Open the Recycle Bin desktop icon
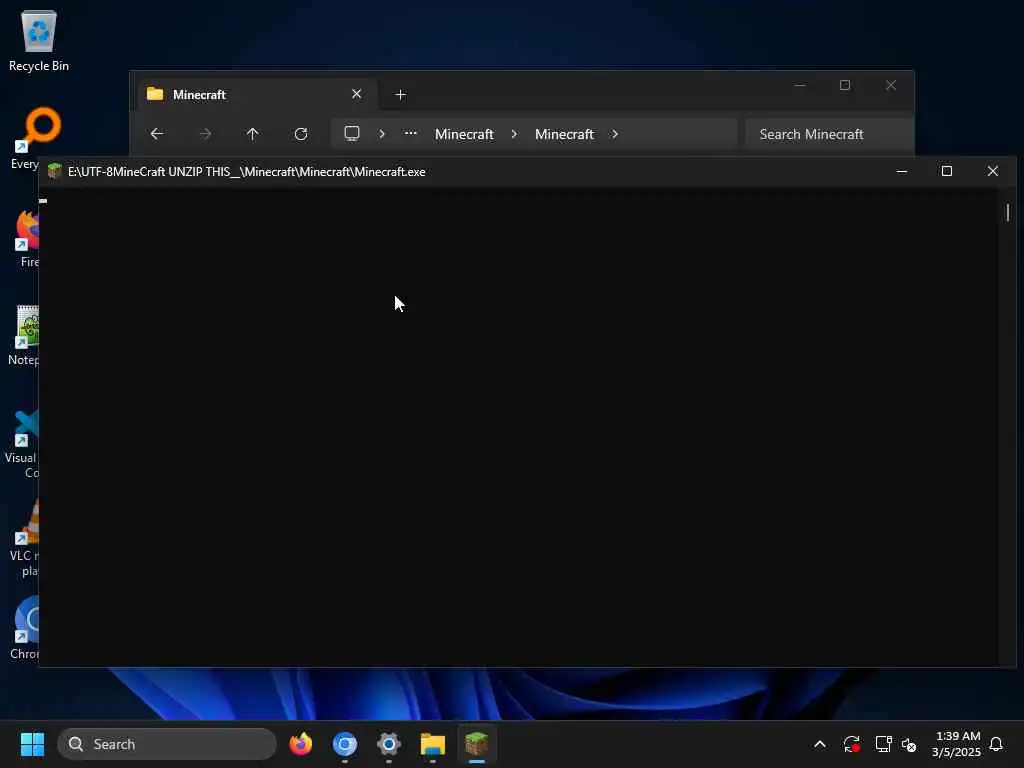 pos(39,41)
